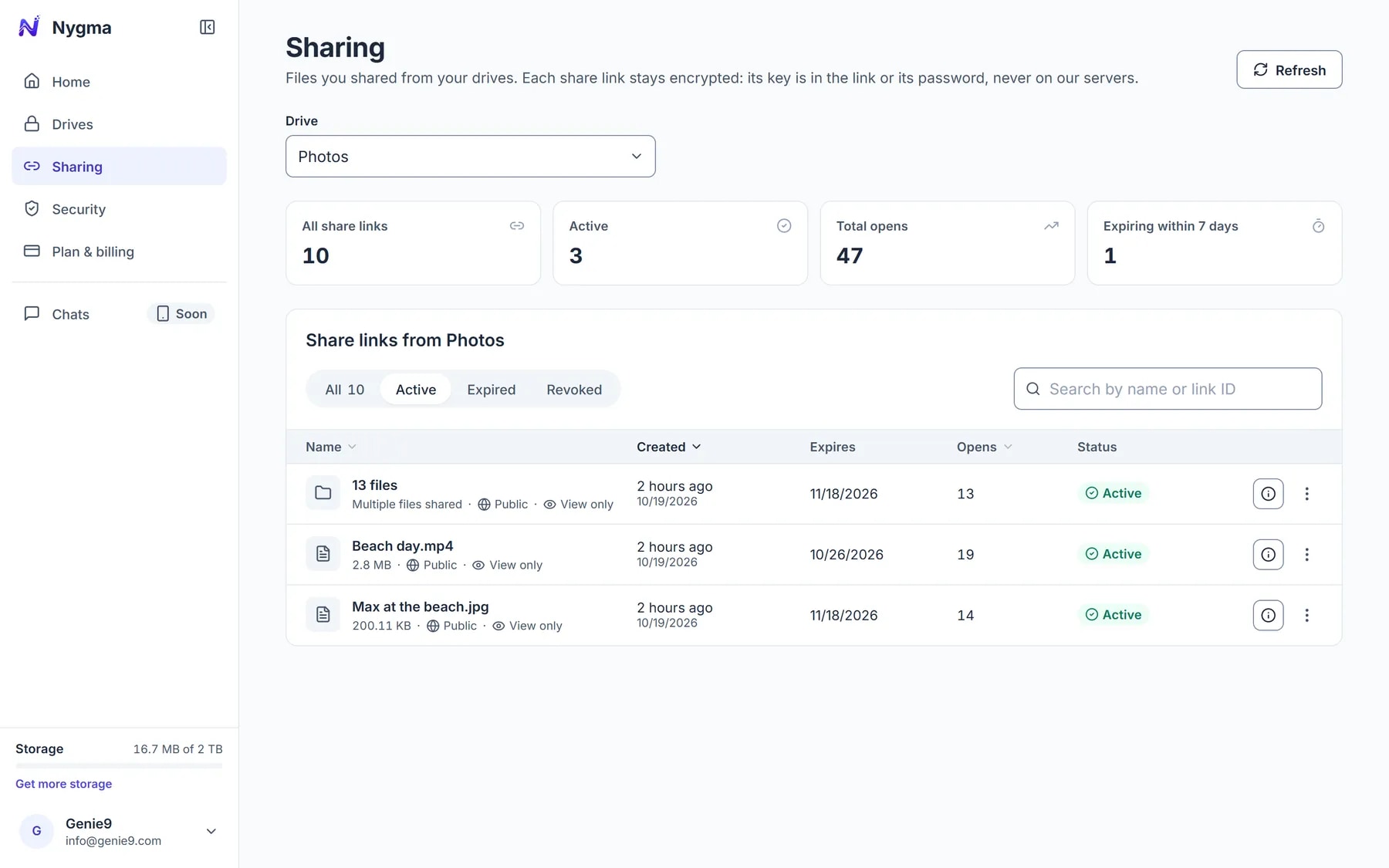The height and width of the screenshot is (868, 1389).
Task: Open the Max at the beach.jpg file name
Action: pyautogui.click(x=421, y=607)
